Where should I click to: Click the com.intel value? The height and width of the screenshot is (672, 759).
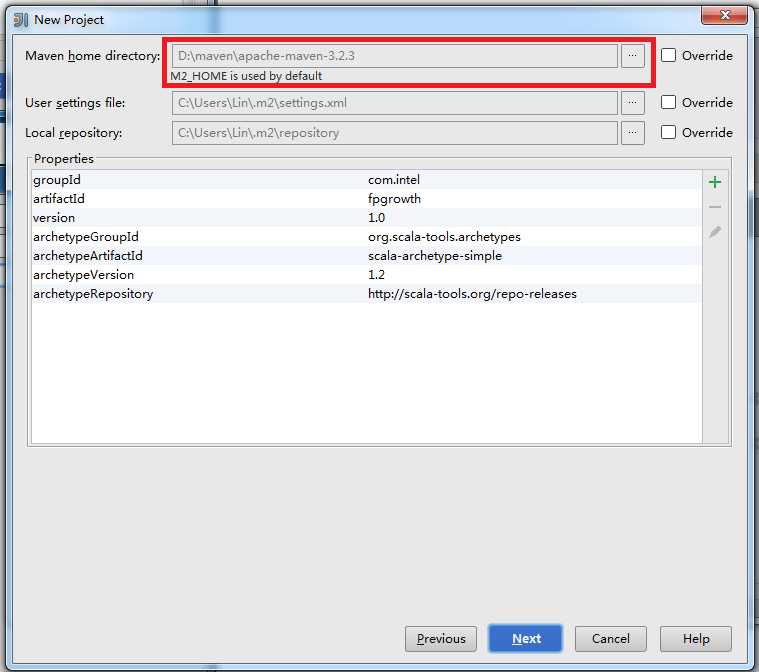[394, 180]
